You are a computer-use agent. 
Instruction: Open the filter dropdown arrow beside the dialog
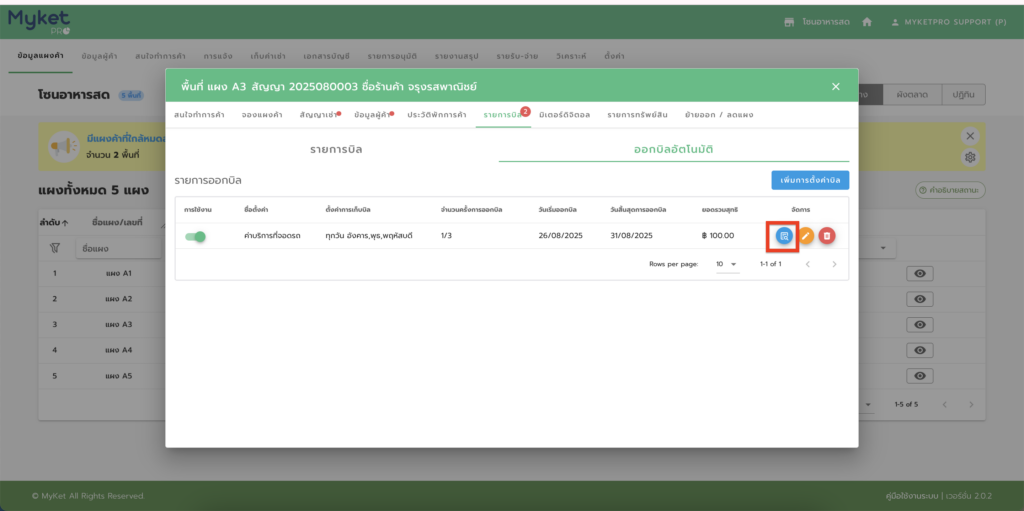tap(884, 248)
